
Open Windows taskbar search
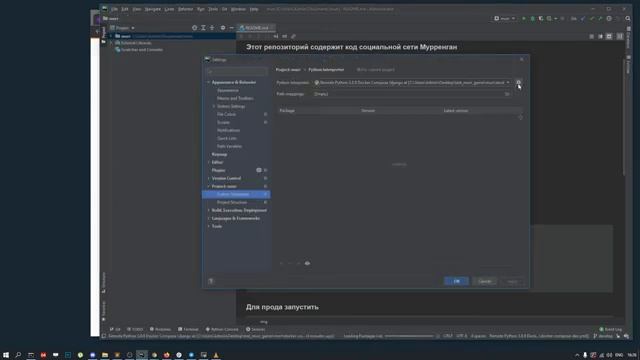(x=18, y=355)
